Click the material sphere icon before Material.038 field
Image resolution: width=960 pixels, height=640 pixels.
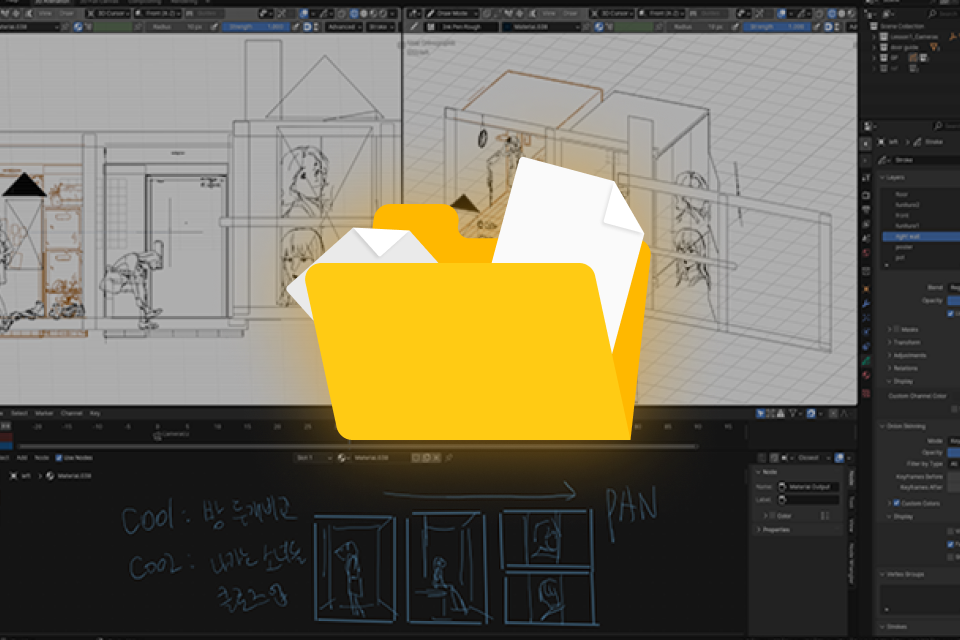pyautogui.click(x=342, y=457)
